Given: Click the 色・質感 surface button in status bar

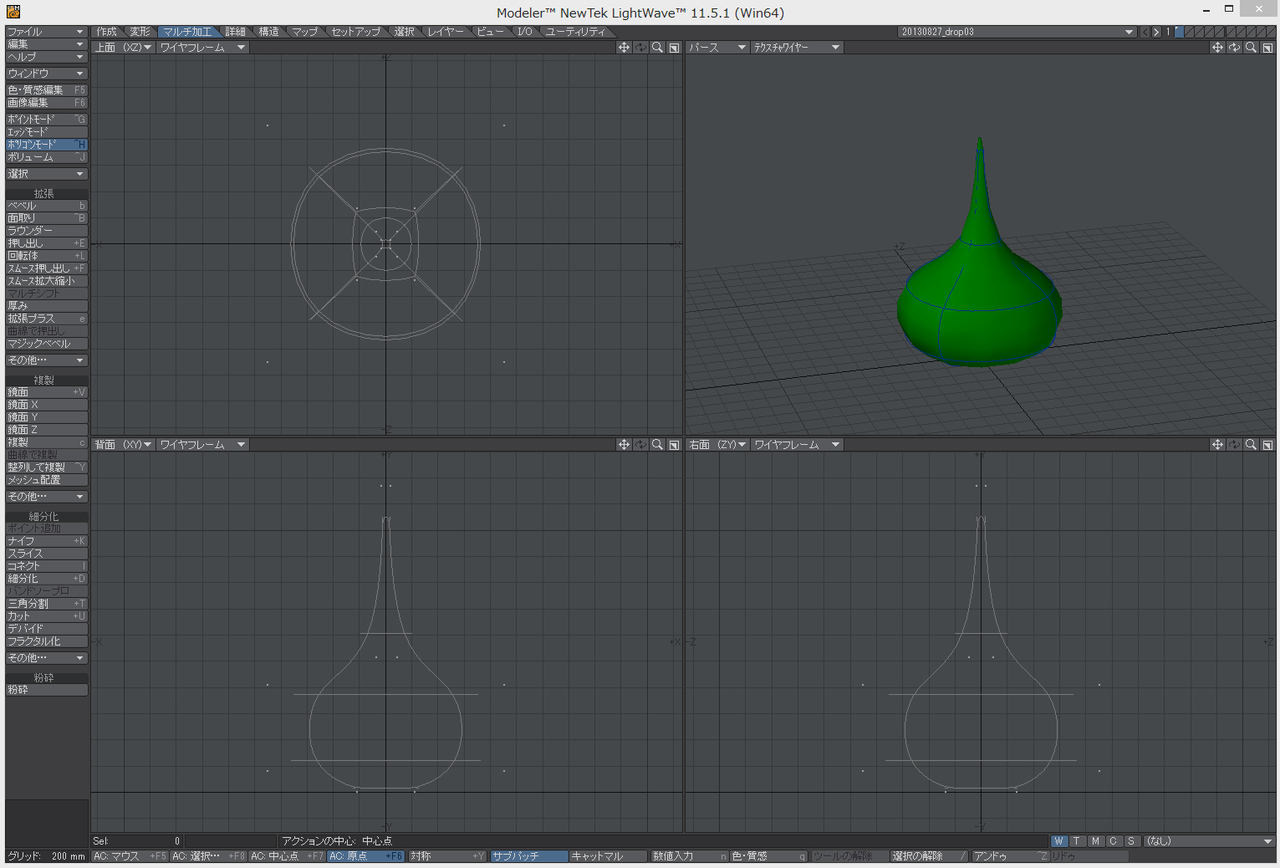Looking at the screenshot, I should pos(768,857).
